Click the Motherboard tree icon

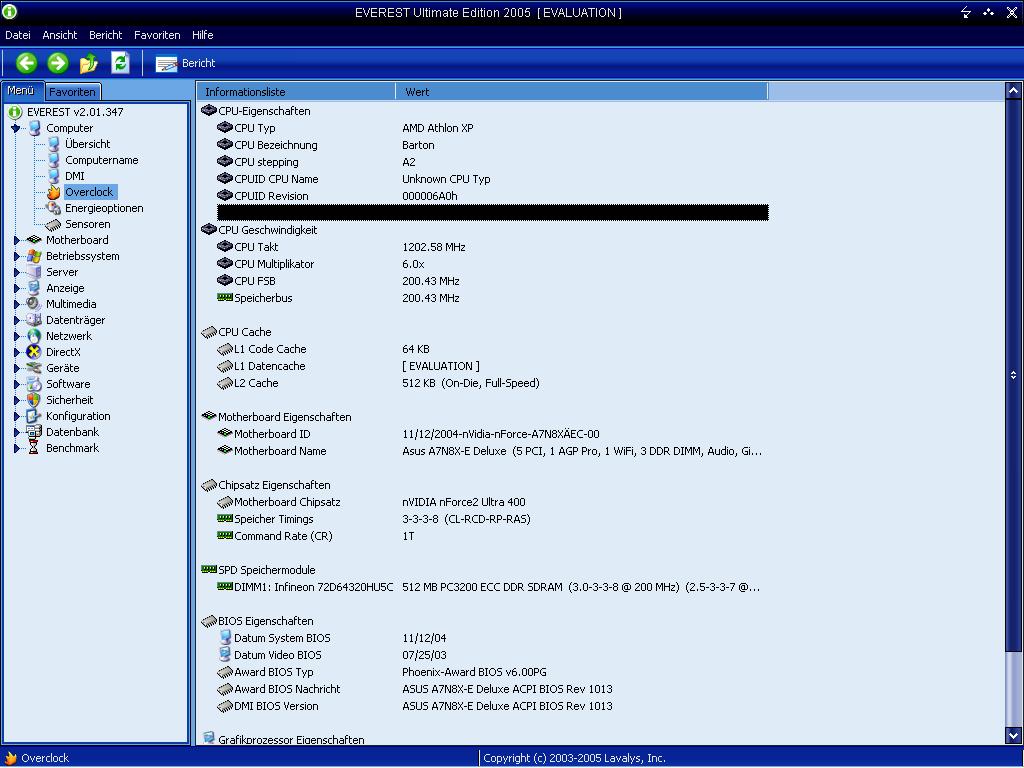(34, 240)
